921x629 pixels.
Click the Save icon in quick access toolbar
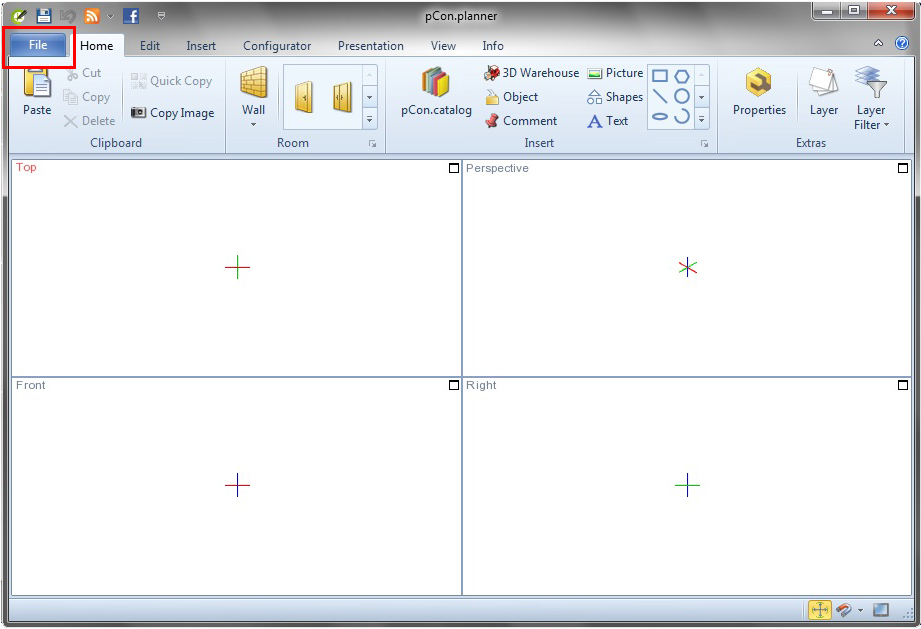[x=43, y=16]
